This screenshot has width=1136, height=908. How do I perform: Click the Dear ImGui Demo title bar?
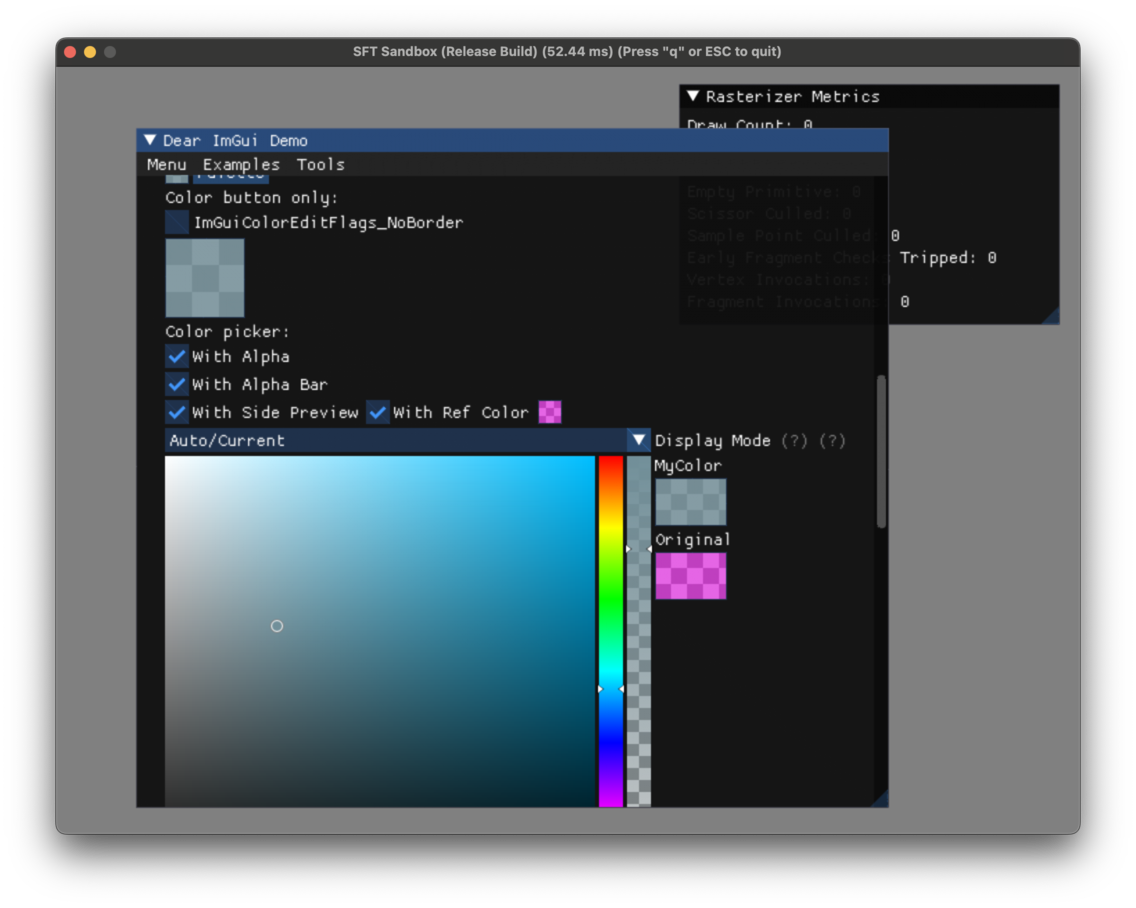click(x=512, y=141)
